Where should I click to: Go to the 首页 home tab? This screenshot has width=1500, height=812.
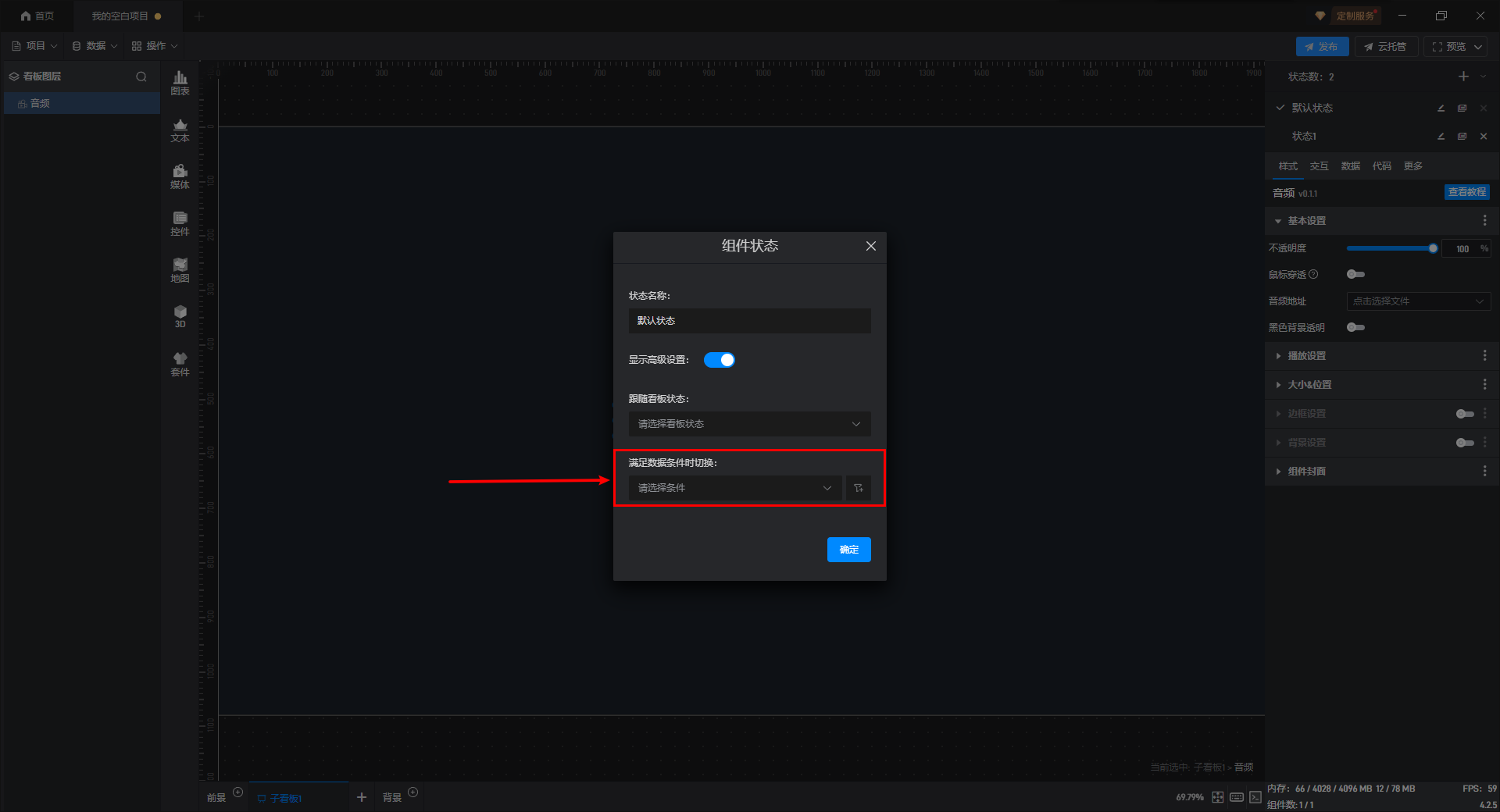(37, 16)
